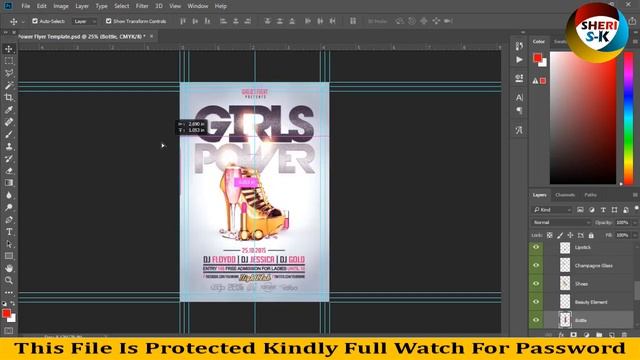Select the Hand tool
Image resolution: width=640 pixels, height=360 pixels.
click(x=9, y=268)
